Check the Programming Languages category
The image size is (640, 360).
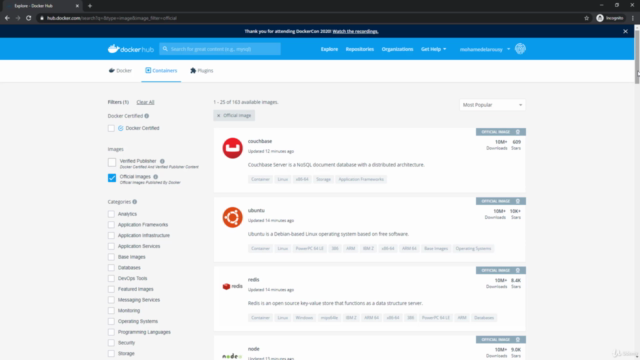pos(111,332)
